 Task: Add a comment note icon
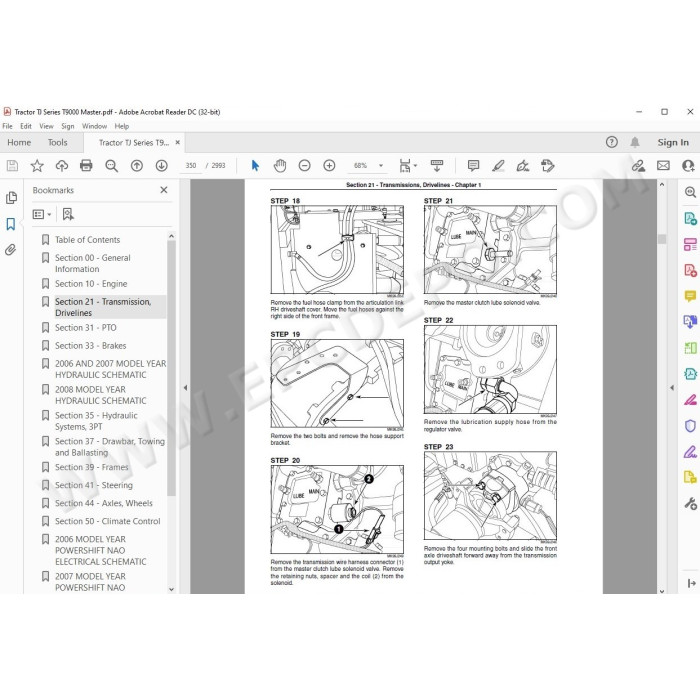[473, 166]
